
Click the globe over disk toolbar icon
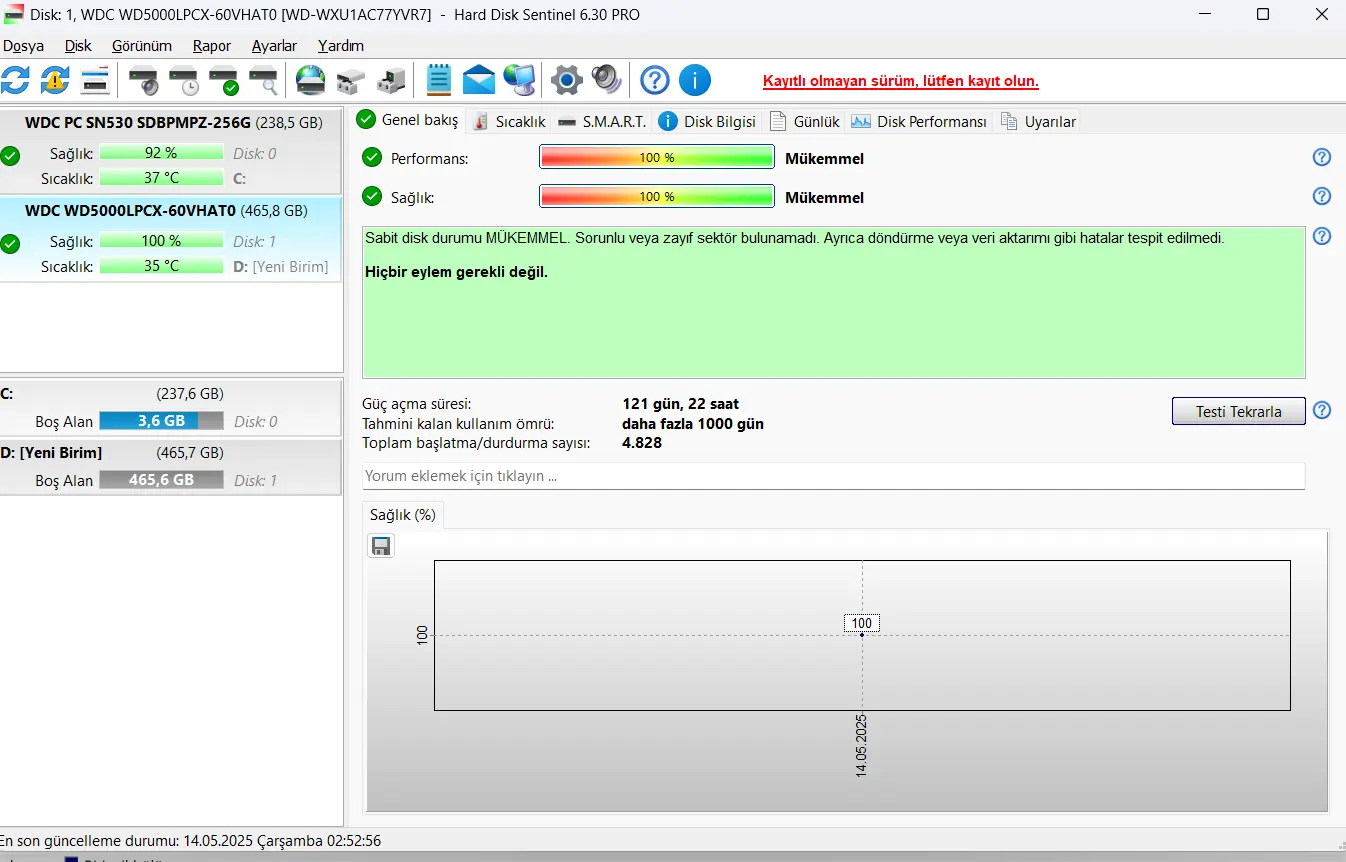pyautogui.click(x=311, y=80)
